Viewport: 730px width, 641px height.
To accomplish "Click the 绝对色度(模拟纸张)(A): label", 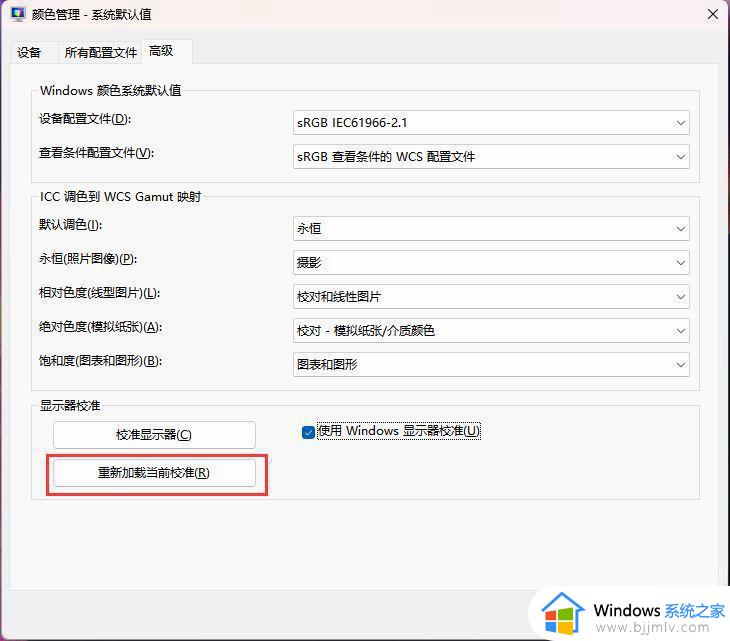I will (101, 327).
